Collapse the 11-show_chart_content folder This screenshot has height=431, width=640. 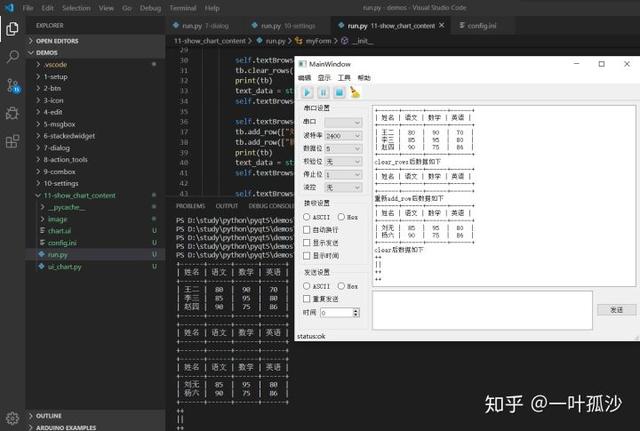(x=96, y=196)
